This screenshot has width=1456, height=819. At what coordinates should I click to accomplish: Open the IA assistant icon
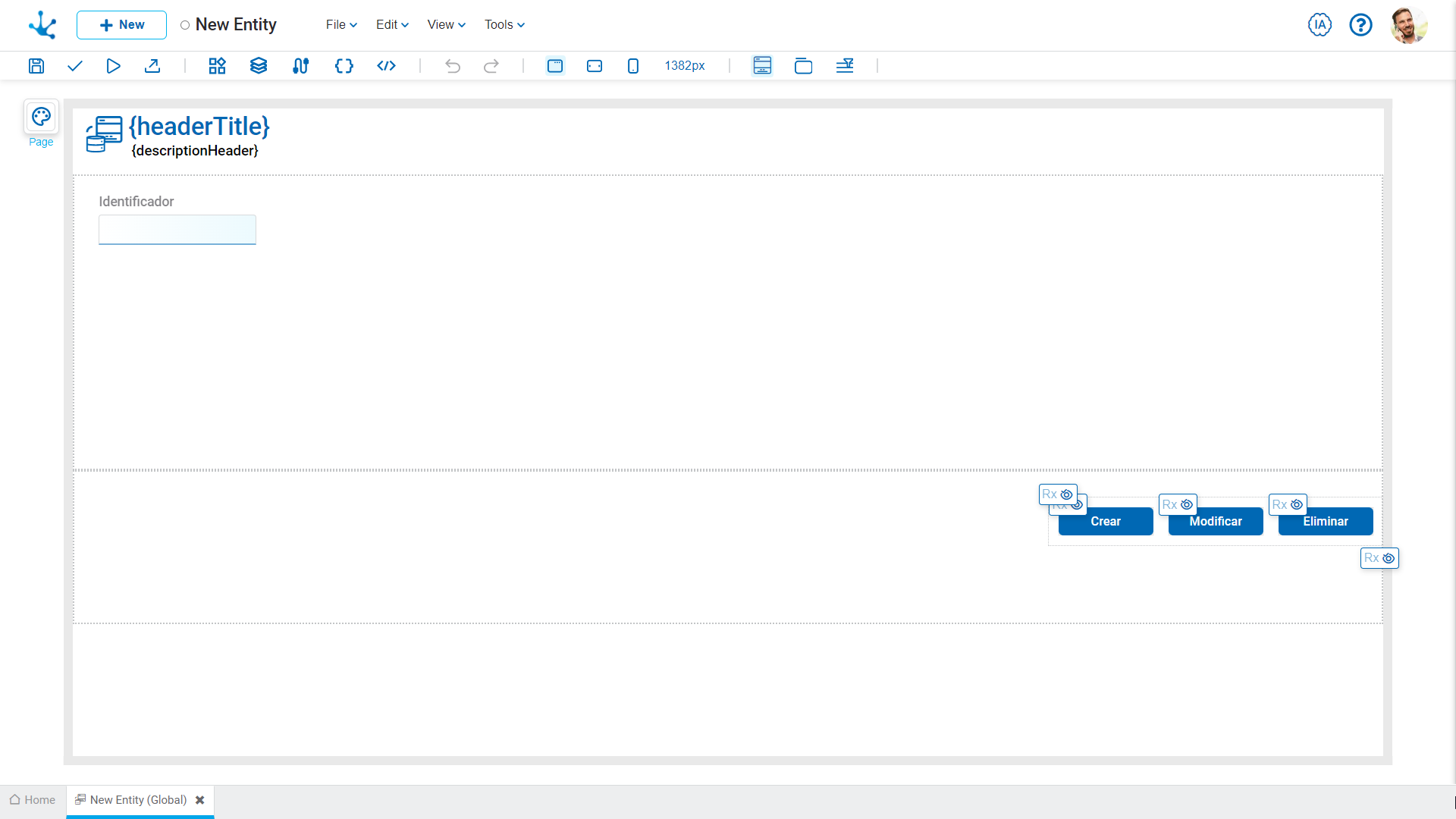[x=1319, y=25]
